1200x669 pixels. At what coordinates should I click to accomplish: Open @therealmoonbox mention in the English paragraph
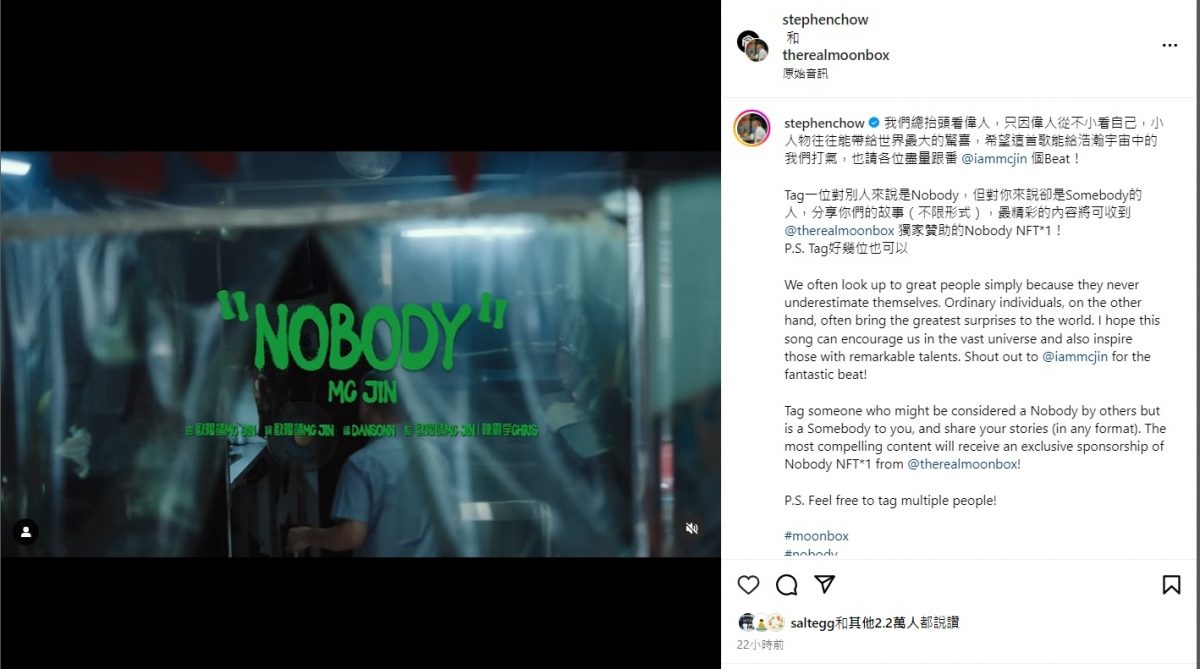click(x=962, y=464)
